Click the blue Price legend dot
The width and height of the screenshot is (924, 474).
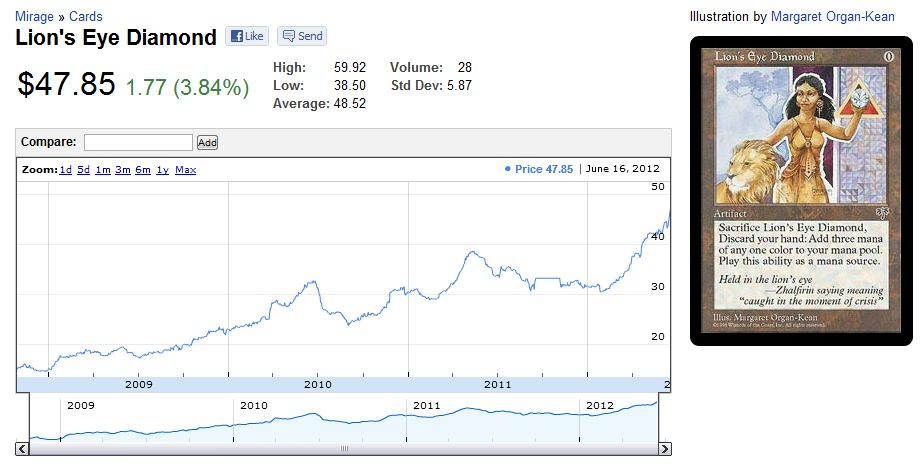[508, 169]
